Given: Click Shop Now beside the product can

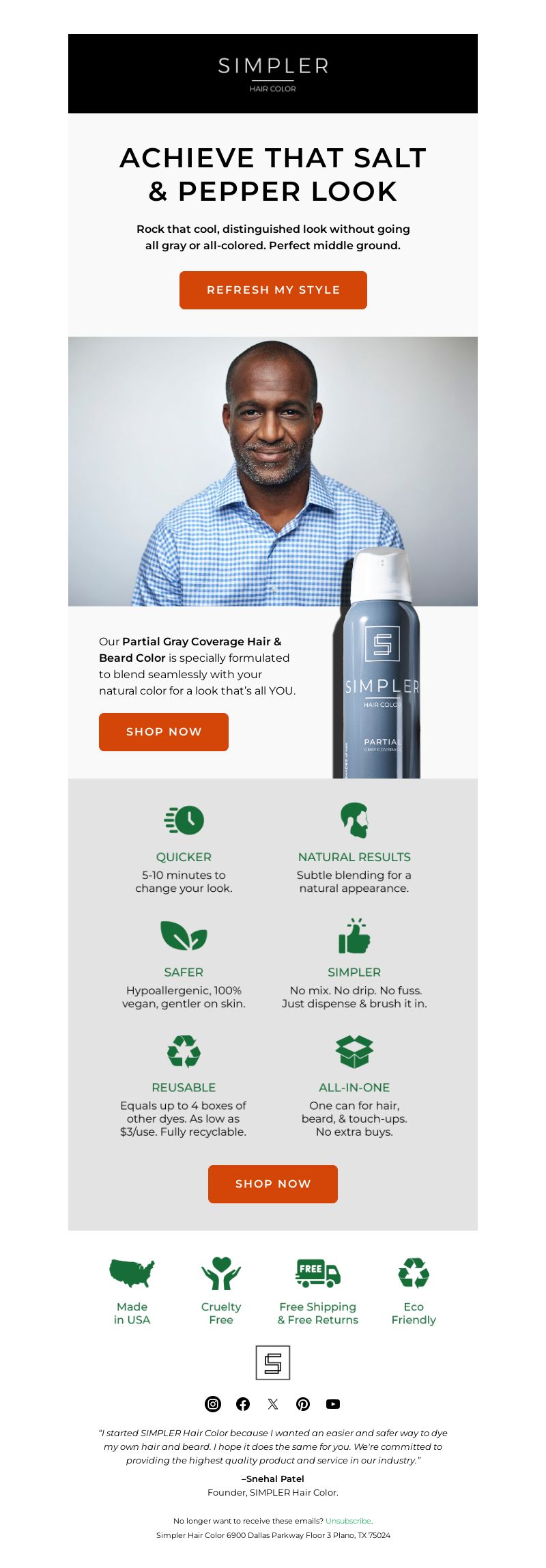Looking at the screenshot, I should 164,732.
